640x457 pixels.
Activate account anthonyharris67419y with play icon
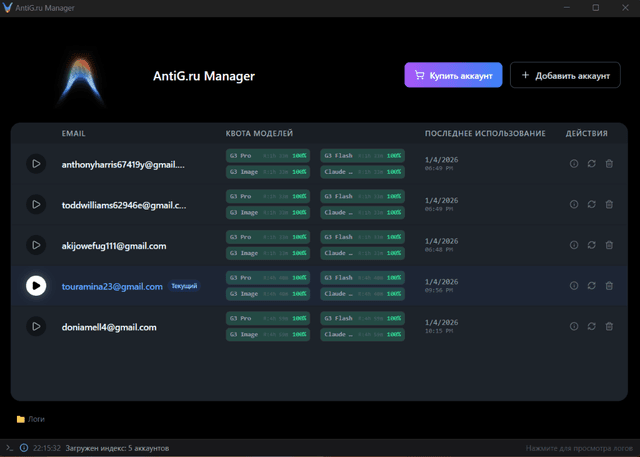click(x=36, y=164)
